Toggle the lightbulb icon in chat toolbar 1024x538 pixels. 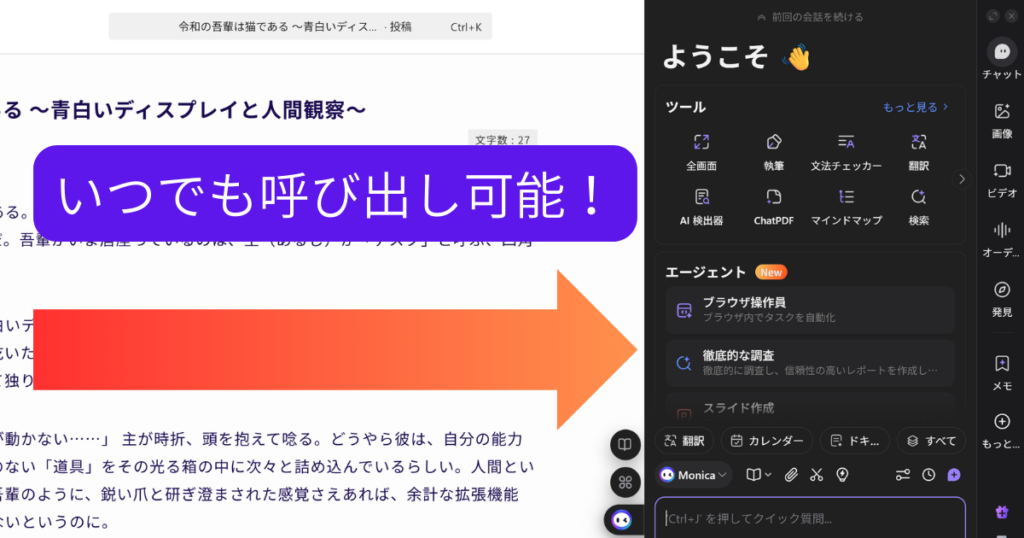coord(842,475)
